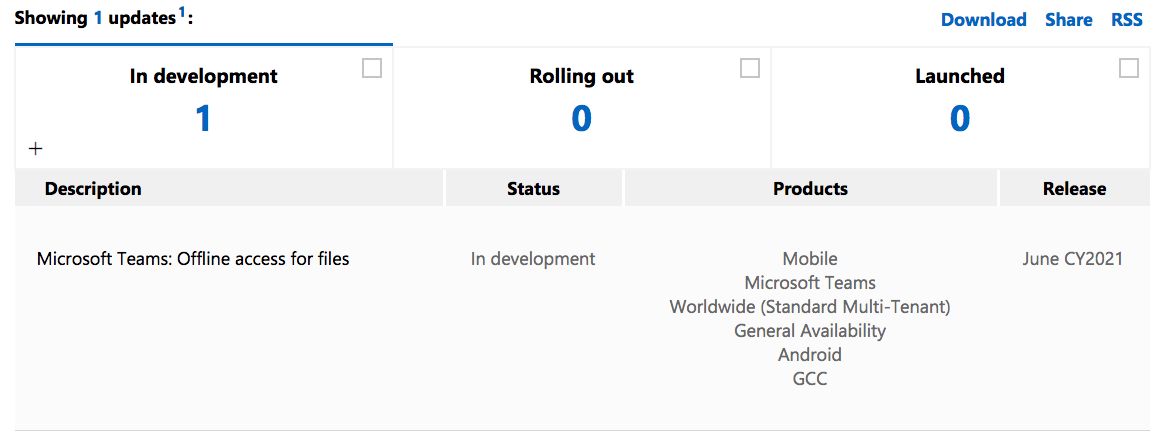Click the large 1 count under In development
This screenshot has width=1165, height=444.
(204, 119)
